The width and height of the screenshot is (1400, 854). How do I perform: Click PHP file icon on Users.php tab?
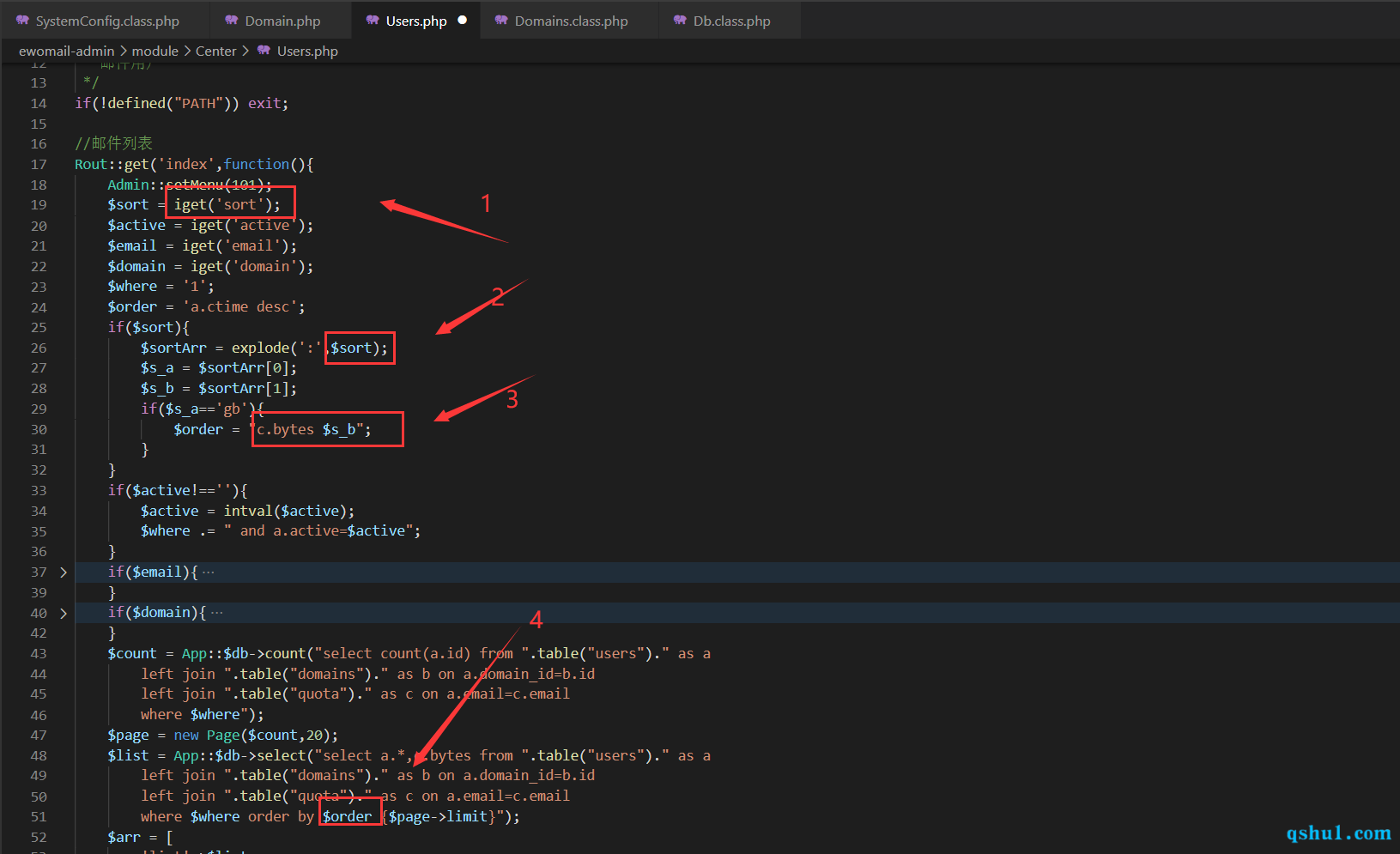click(x=372, y=20)
